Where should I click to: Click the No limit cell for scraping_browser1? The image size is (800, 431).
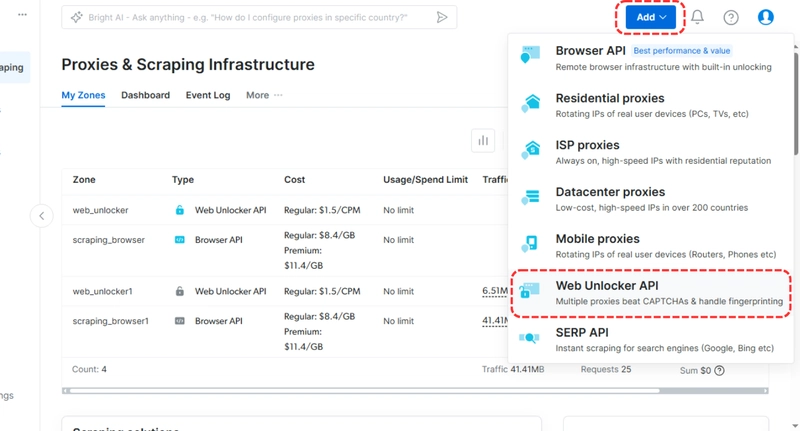click(x=398, y=321)
